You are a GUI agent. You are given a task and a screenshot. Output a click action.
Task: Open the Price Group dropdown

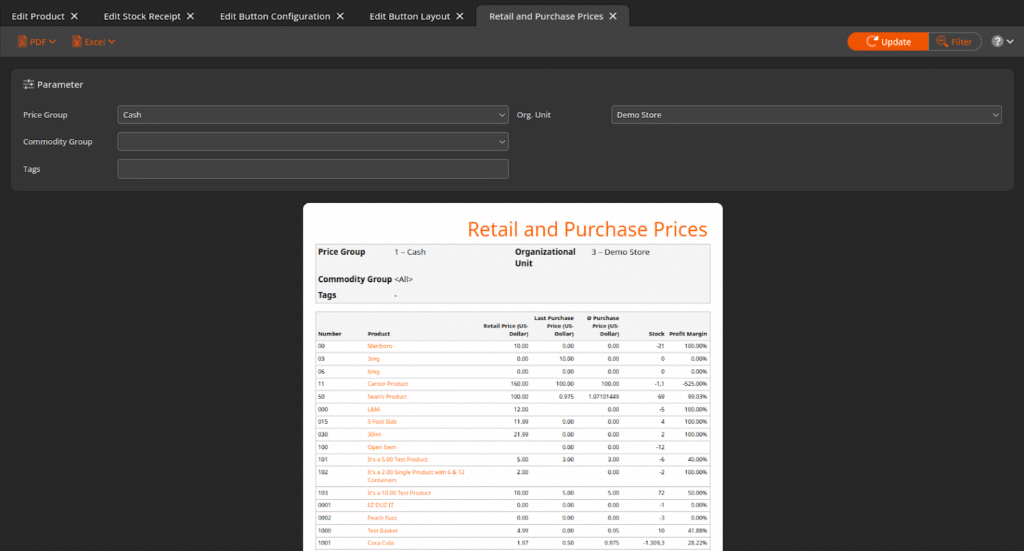[x=312, y=115]
